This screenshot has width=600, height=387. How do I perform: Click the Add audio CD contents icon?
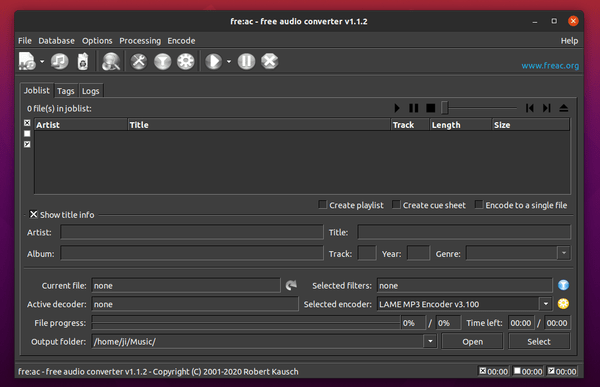pos(59,61)
